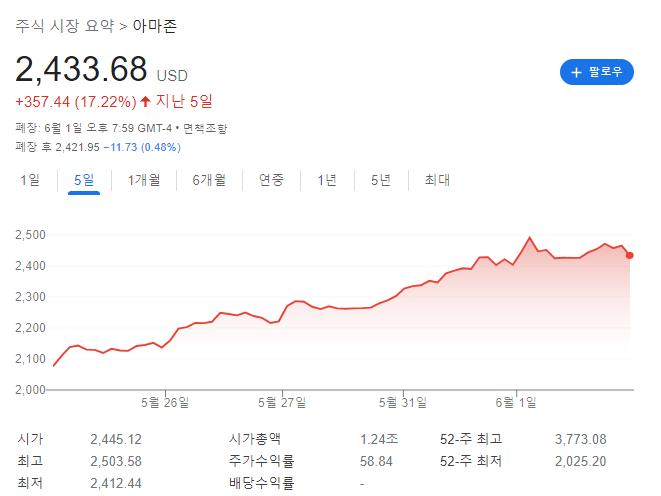Click the 최고 value 2,503.58
Viewport: 661px width, 496px height.
coord(116,461)
